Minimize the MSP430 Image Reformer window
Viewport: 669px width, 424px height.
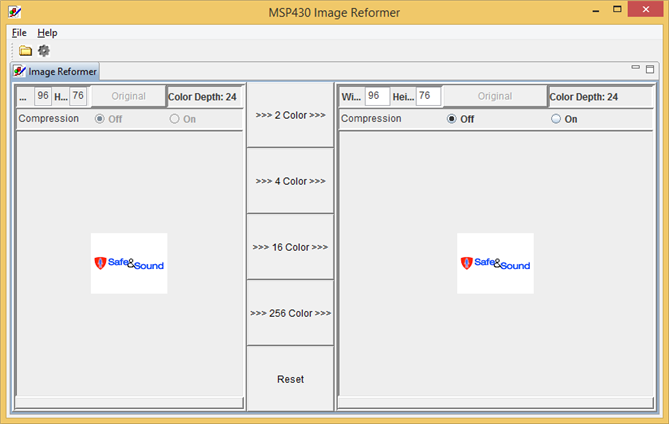coord(596,9)
